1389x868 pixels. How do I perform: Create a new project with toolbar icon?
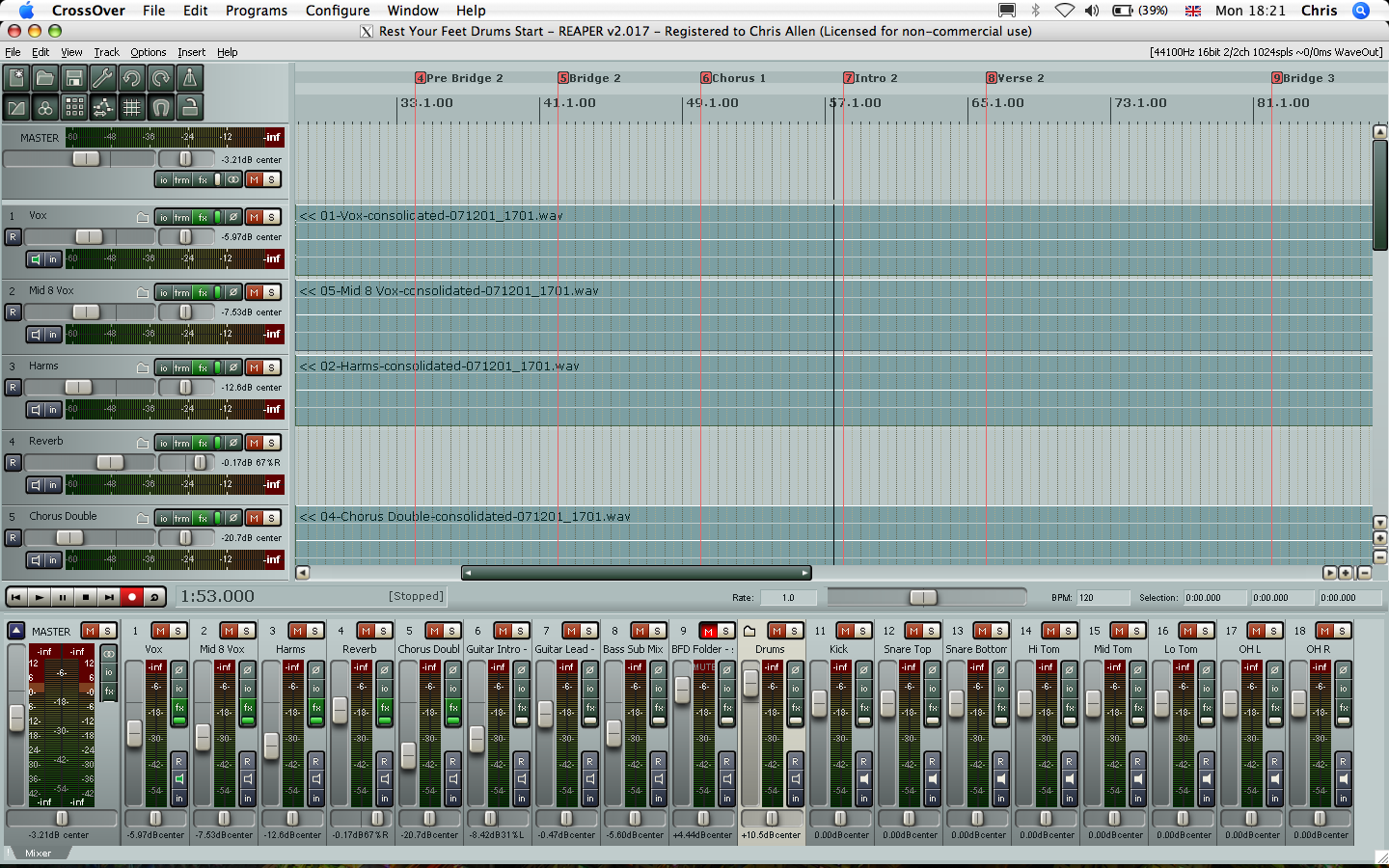pyautogui.click(x=16, y=78)
